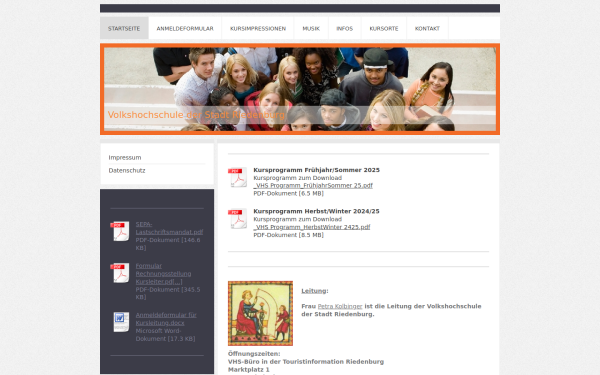Screen dimensions: 600x375
Task: Navigate to the Kursorte page
Action: click(x=384, y=28)
